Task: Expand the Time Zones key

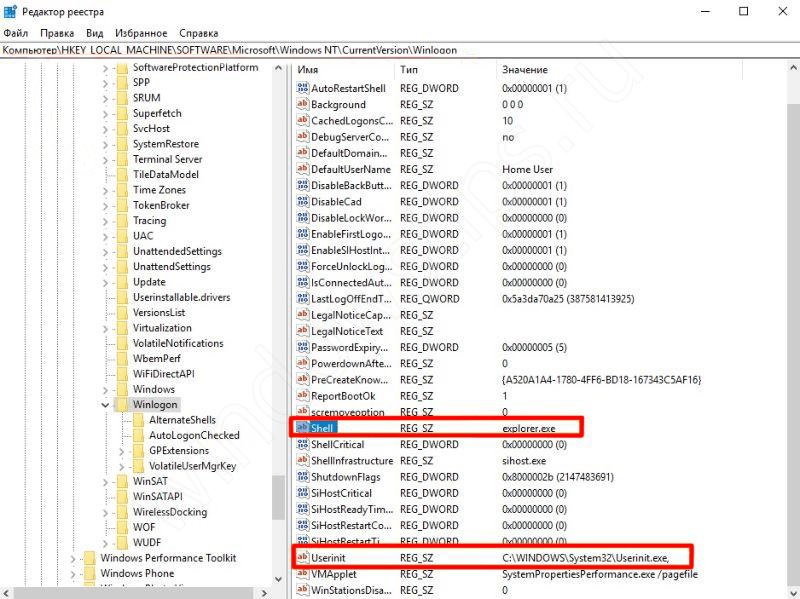Action: coord(106,190)
